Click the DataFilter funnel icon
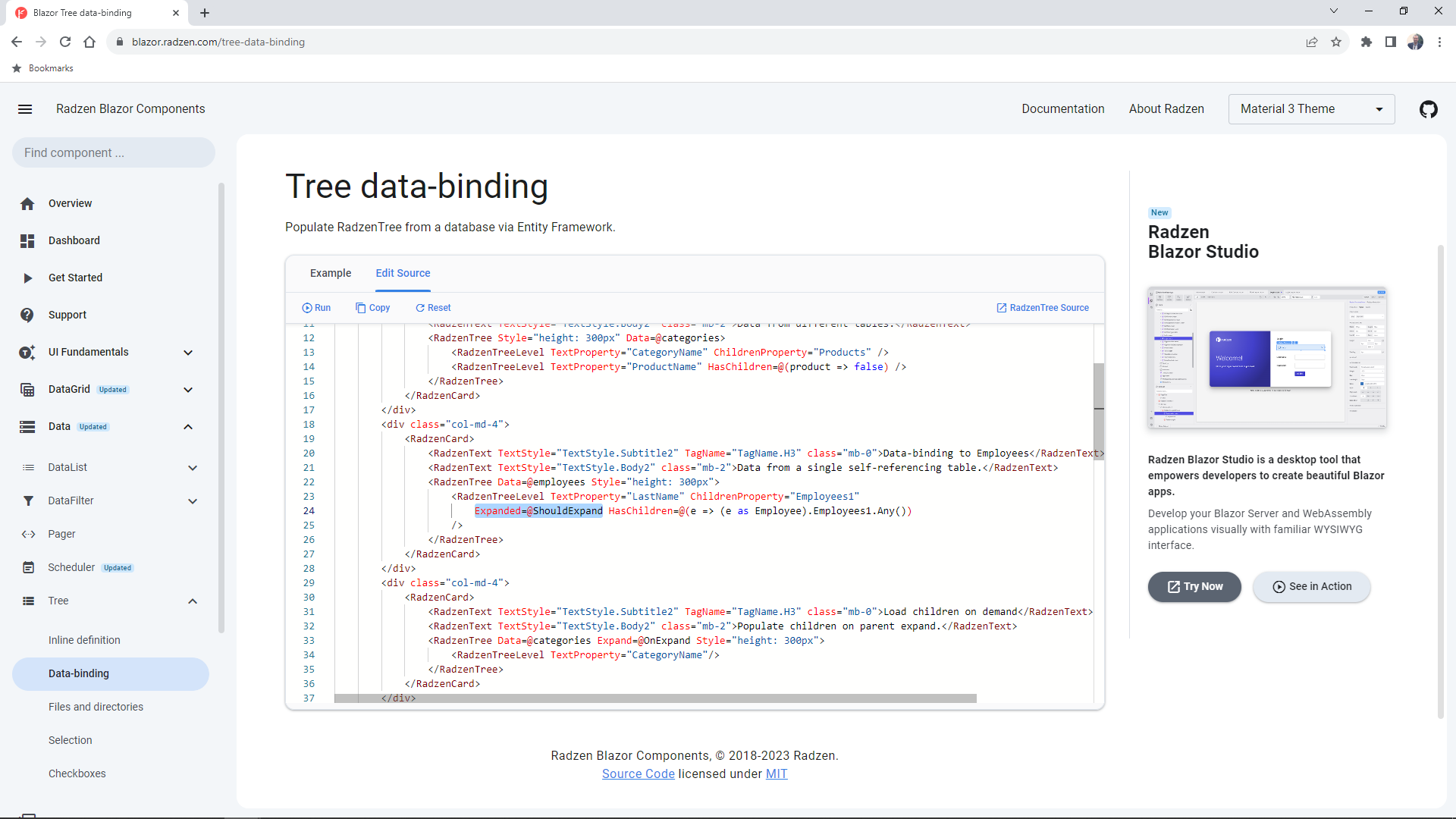 point(28,500)
